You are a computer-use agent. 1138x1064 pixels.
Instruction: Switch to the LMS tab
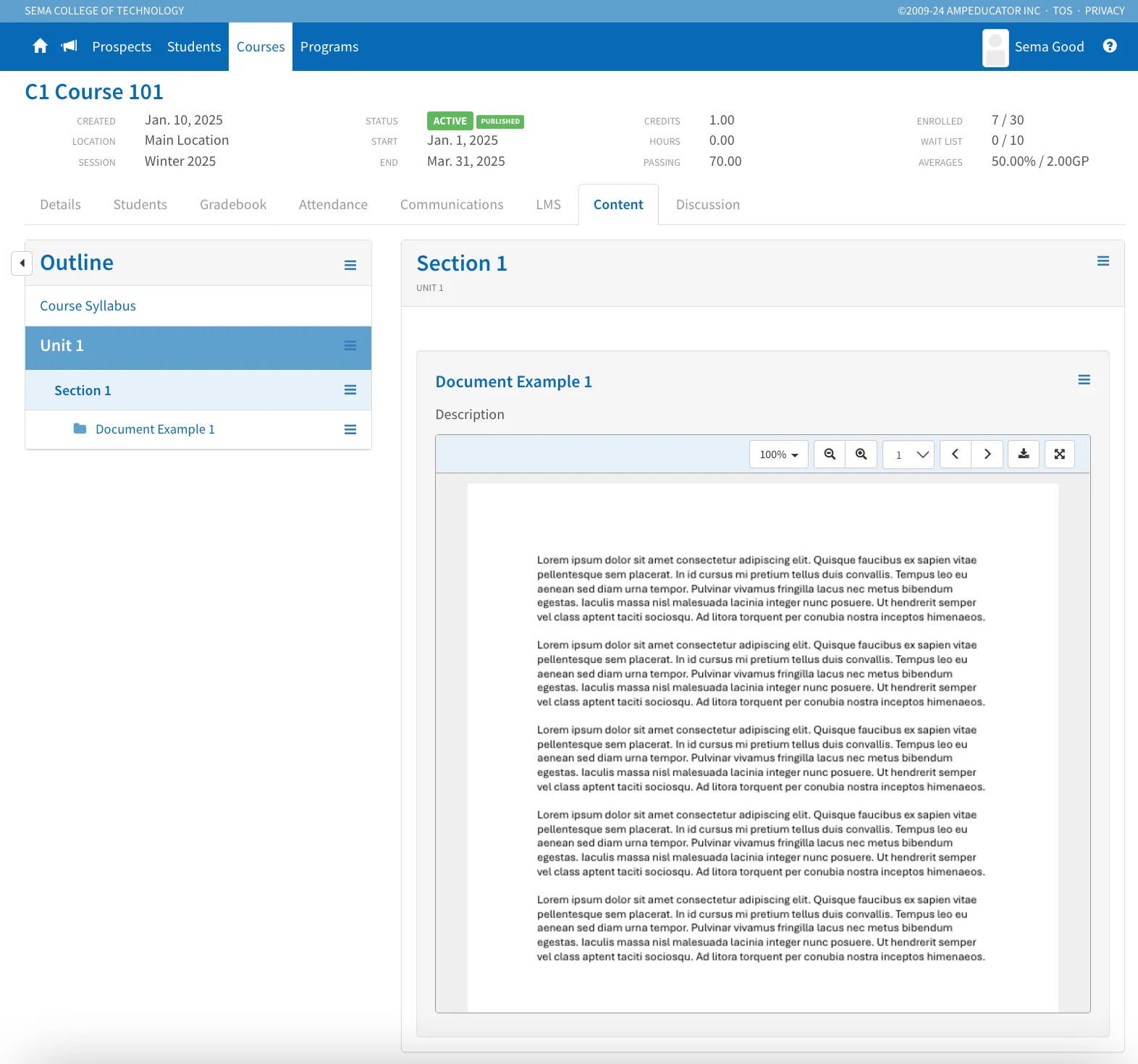(x=549, y=205)
